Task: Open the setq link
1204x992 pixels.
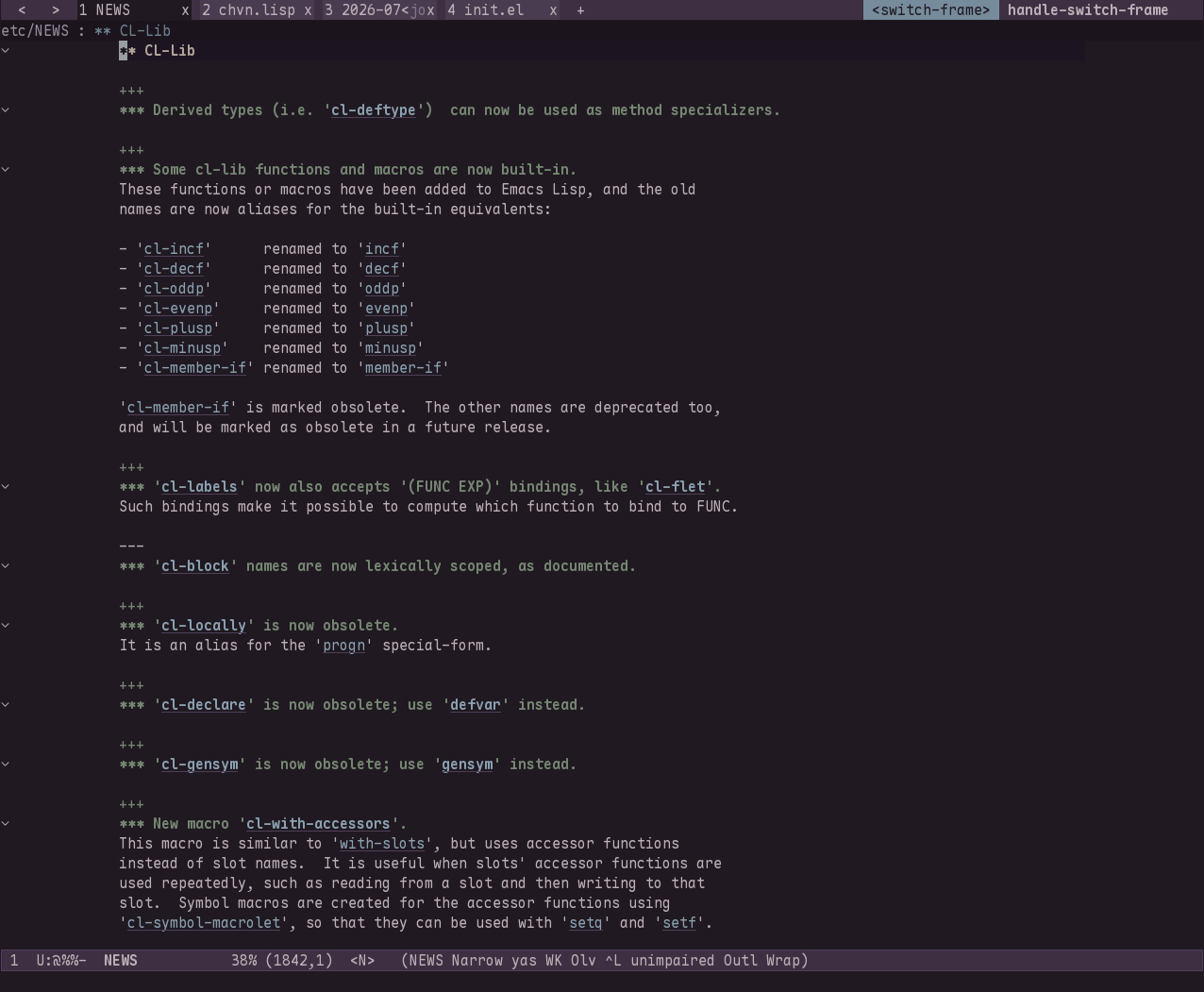Action: [x=586, y=923]
